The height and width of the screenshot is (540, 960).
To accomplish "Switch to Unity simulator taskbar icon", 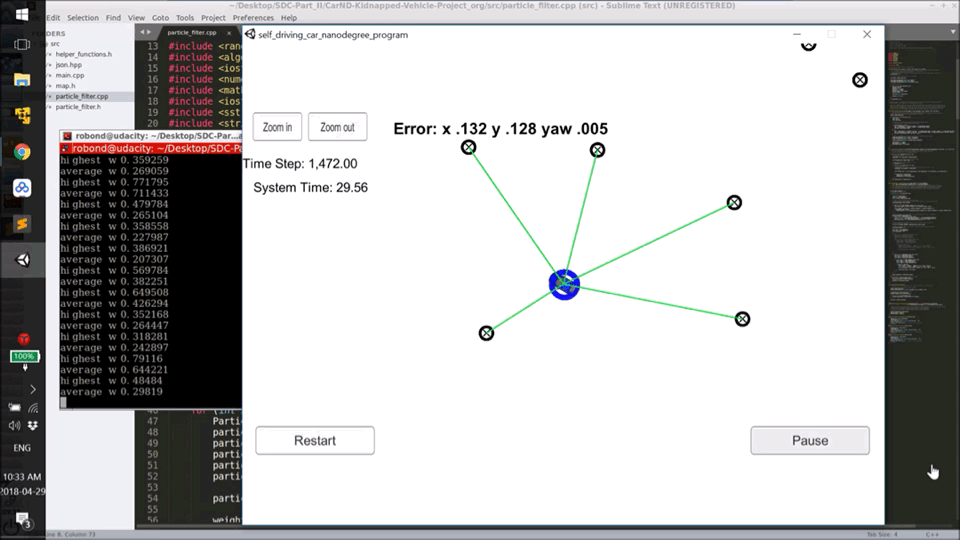I will tap(22, 260).
